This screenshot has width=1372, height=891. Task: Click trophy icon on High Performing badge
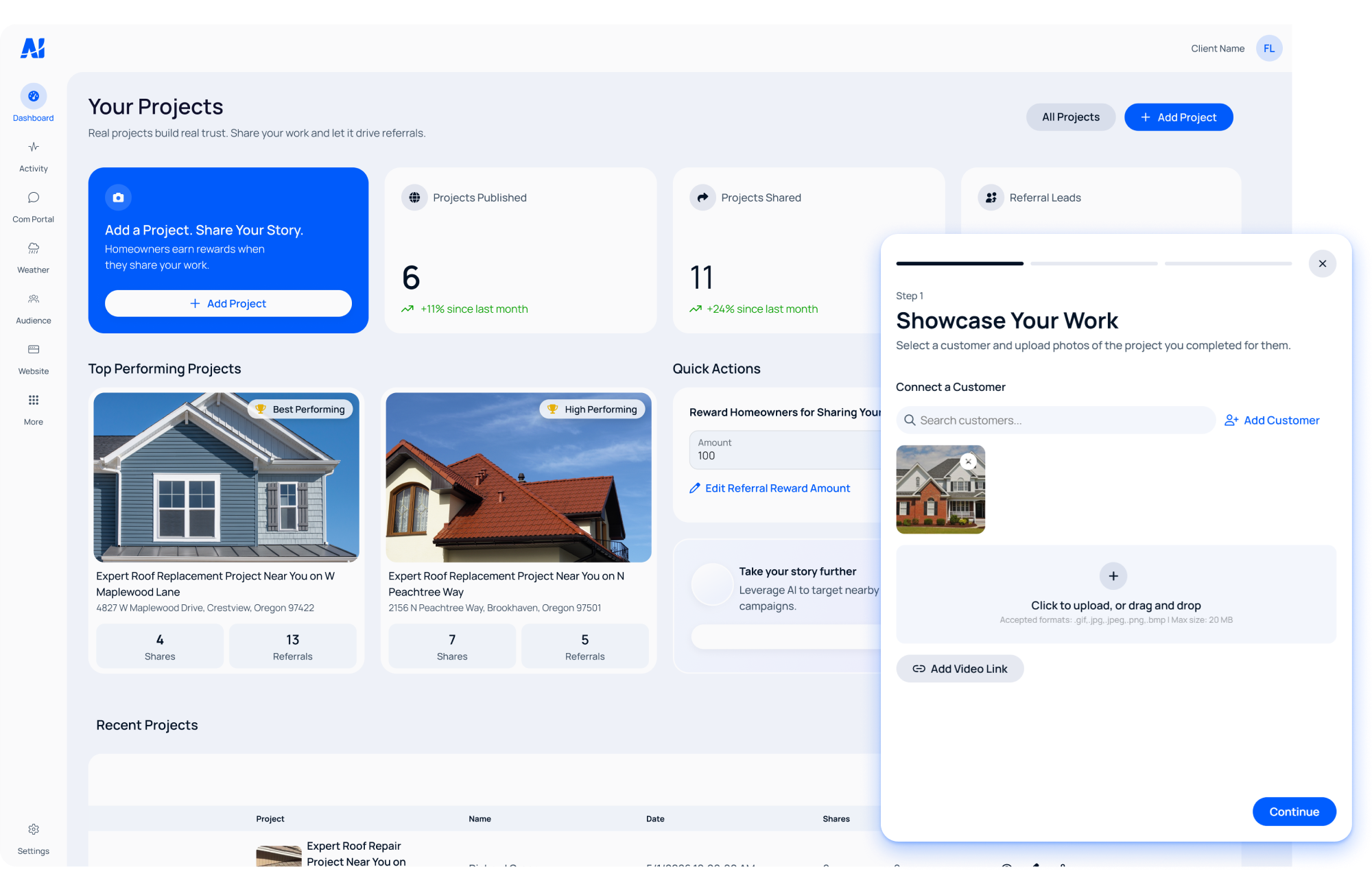552,409
